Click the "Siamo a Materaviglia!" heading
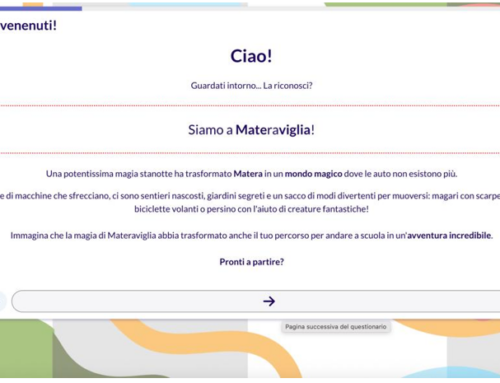 pyautogui.click(x=251, y=130)
